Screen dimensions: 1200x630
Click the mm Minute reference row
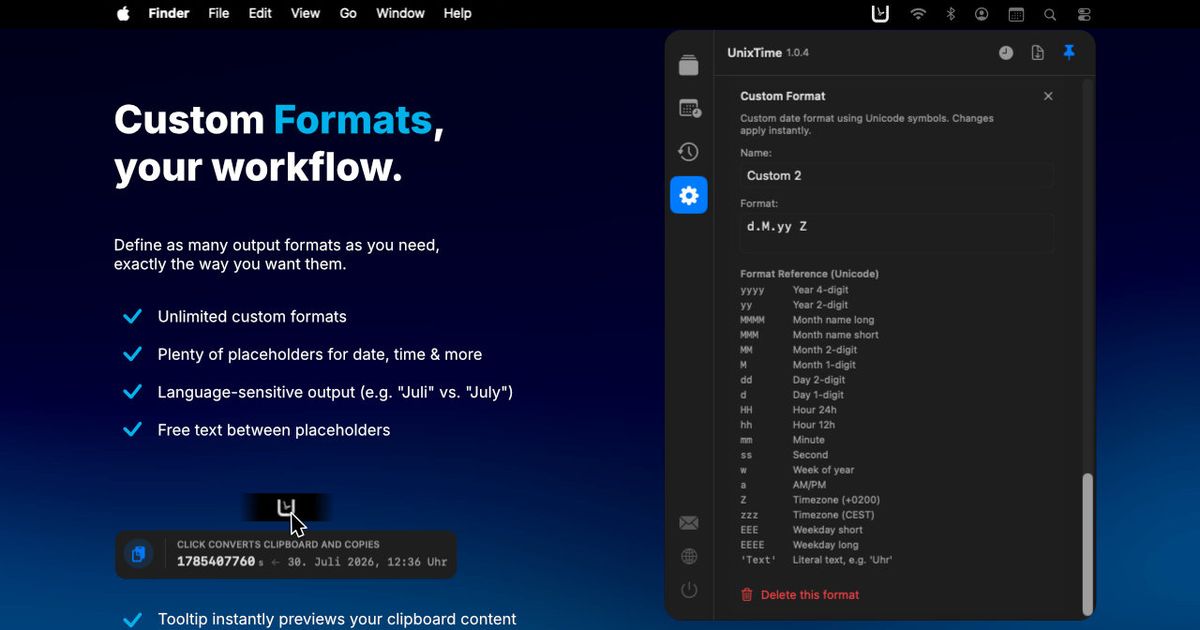[x=782, y=440]
